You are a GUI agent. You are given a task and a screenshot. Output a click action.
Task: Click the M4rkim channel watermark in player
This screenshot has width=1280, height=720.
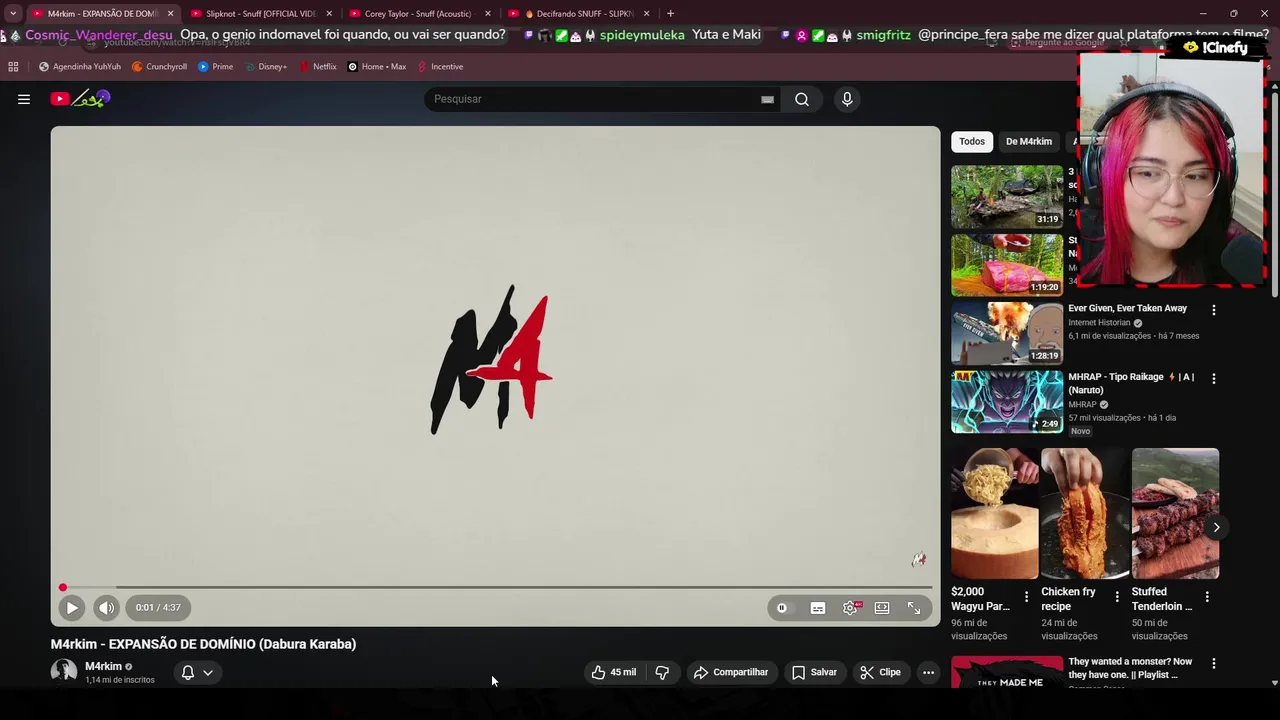click(919, 560)
